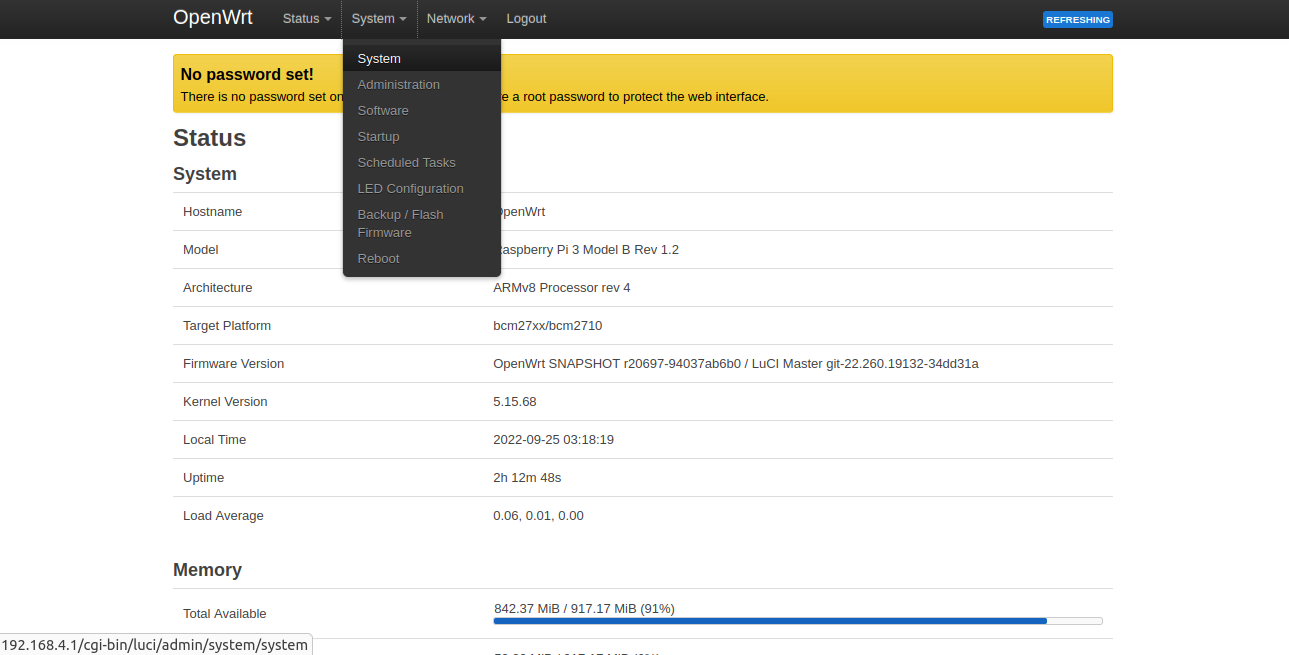
Task: Choose Reboot from the System menu
Action: click(x=422, y=259)
